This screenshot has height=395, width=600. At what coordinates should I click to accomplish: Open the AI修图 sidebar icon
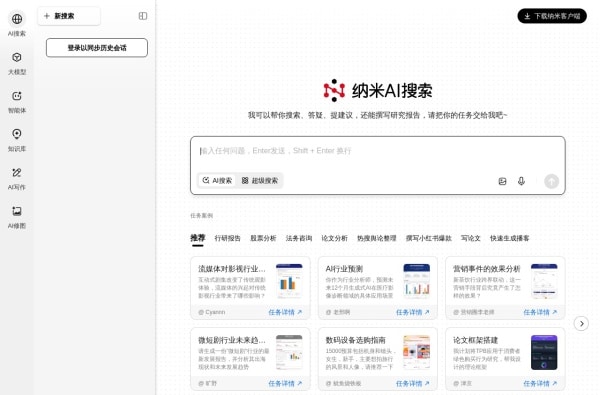pos(17,211)
